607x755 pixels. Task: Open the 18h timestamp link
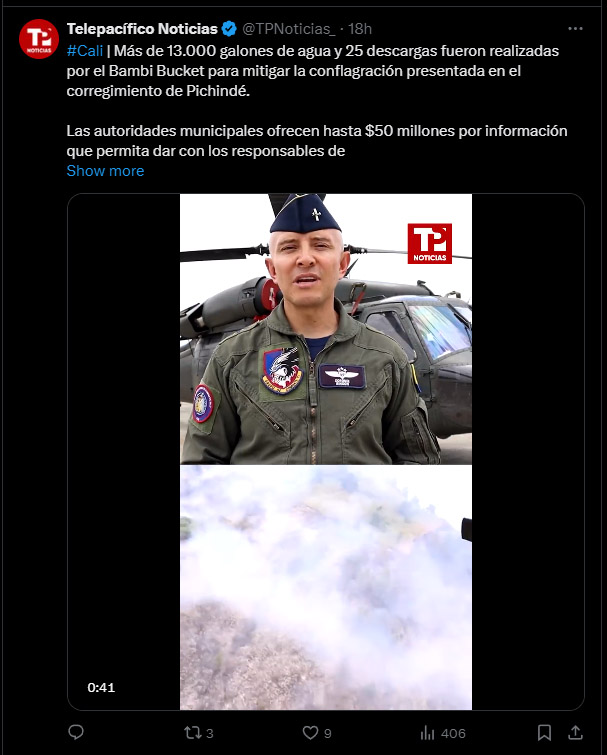click(x=360, y=29)
